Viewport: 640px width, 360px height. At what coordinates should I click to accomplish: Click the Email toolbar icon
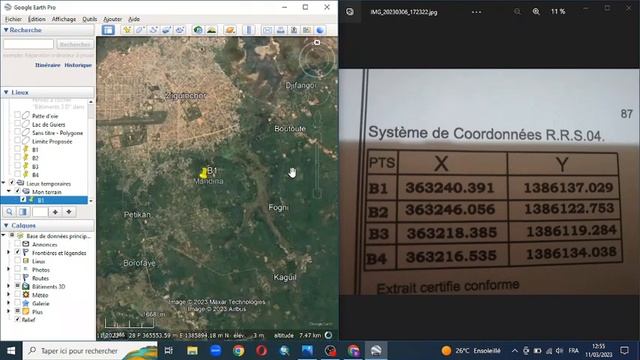267,30
